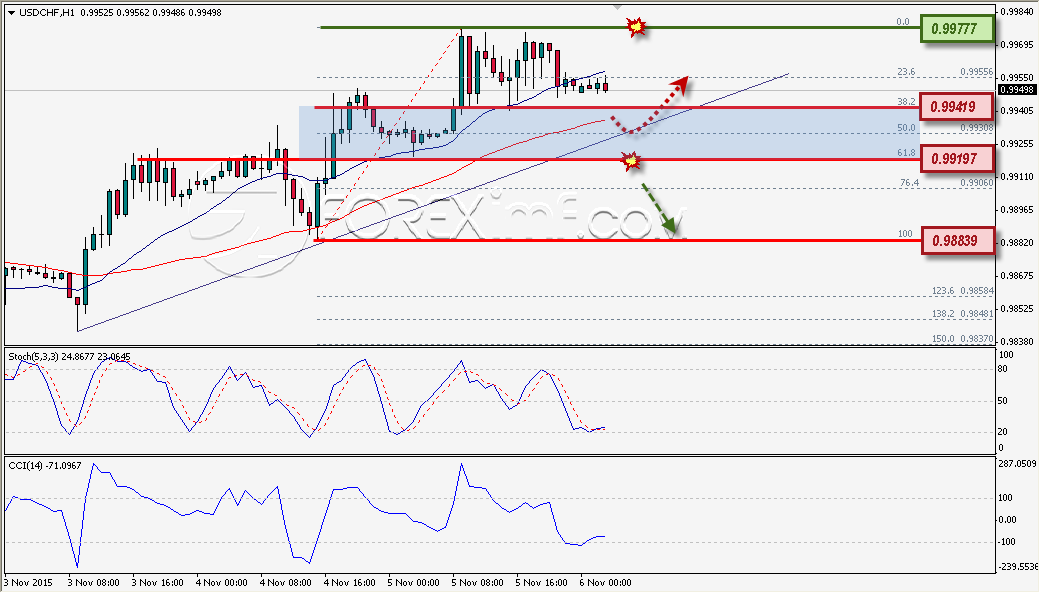This screenshot has width=1040, height=593.
Task: Click the 0.99308 Fibonacci price value
Action: [x=977, y=128]
